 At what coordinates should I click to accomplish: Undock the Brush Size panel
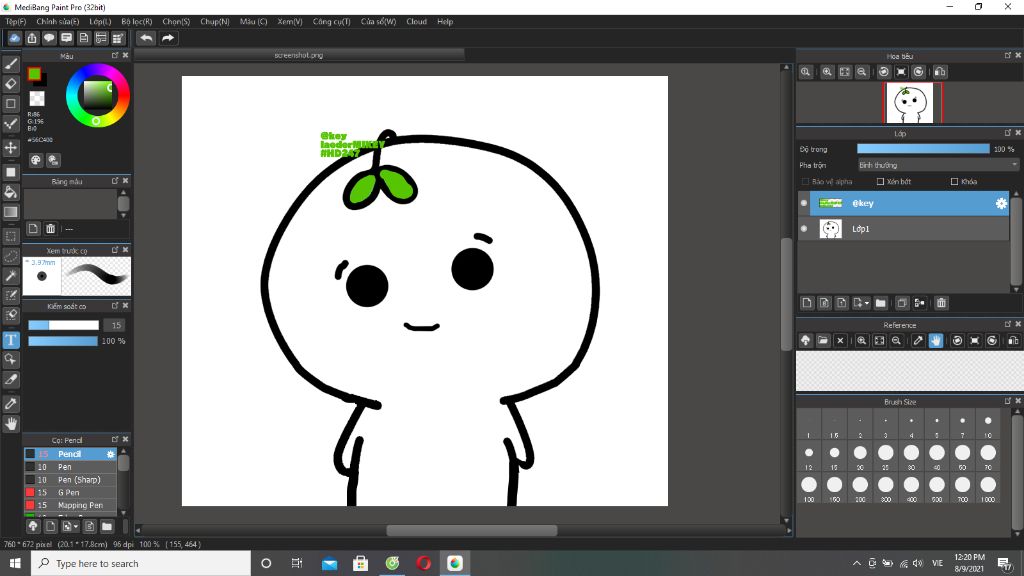(x=1008, y=401)
